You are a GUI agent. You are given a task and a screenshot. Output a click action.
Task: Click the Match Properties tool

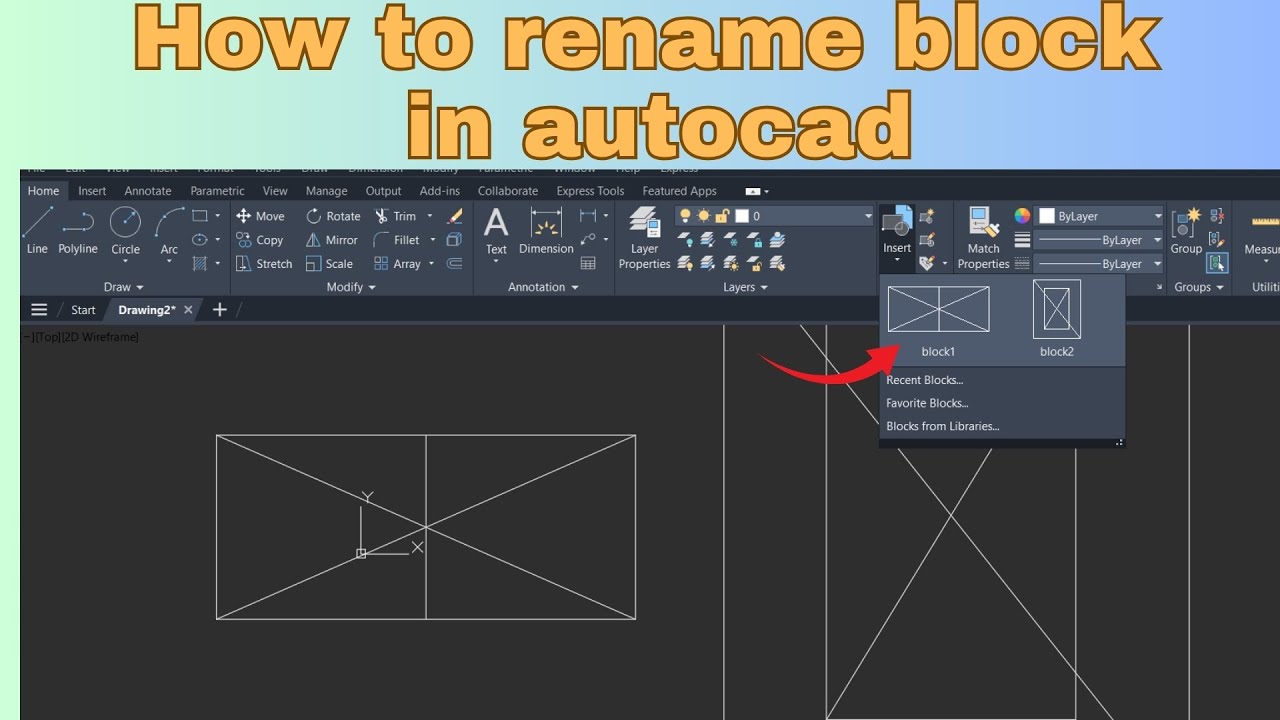point(983,238)
